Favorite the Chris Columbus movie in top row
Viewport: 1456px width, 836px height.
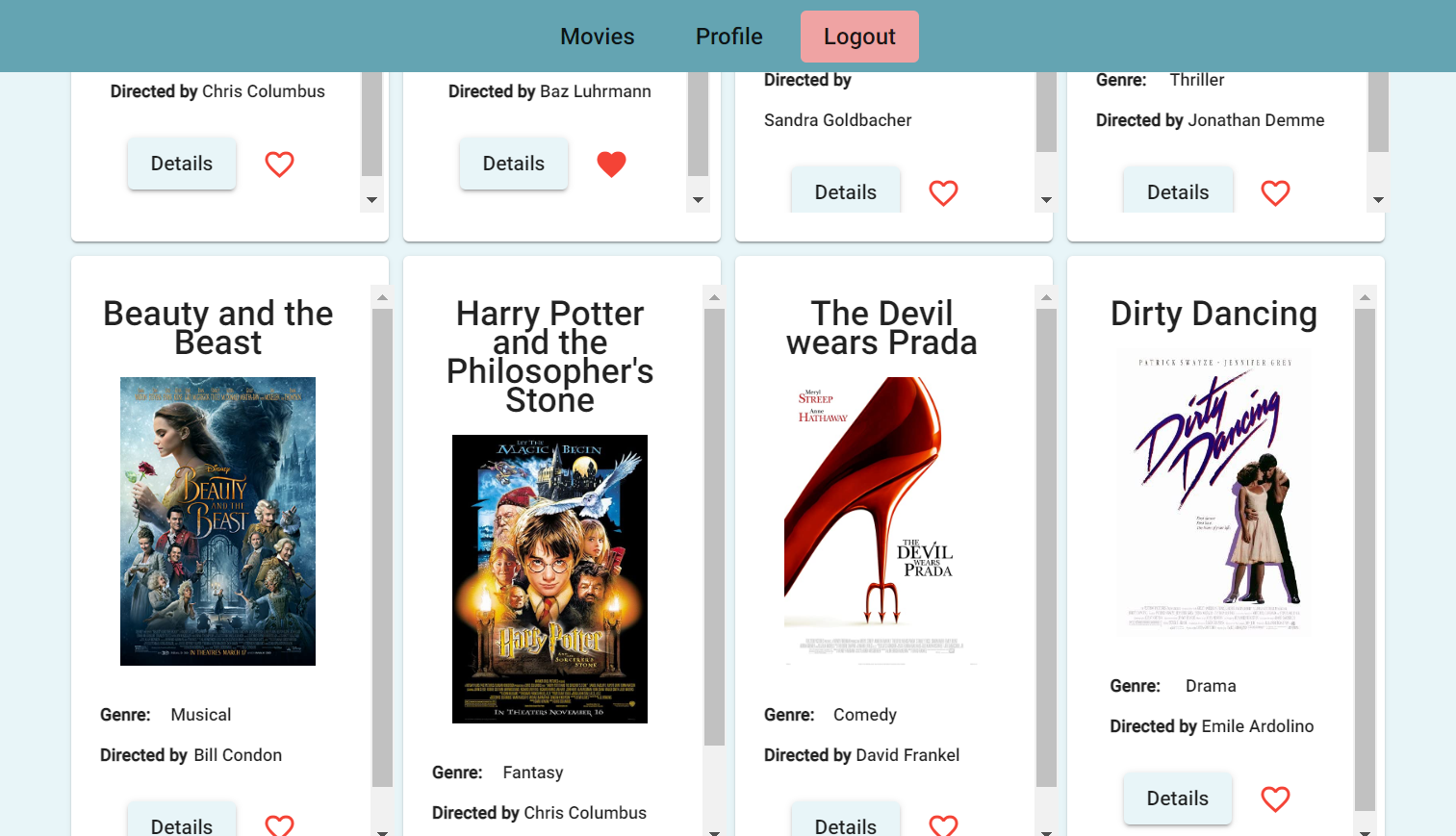pos(279,165)
